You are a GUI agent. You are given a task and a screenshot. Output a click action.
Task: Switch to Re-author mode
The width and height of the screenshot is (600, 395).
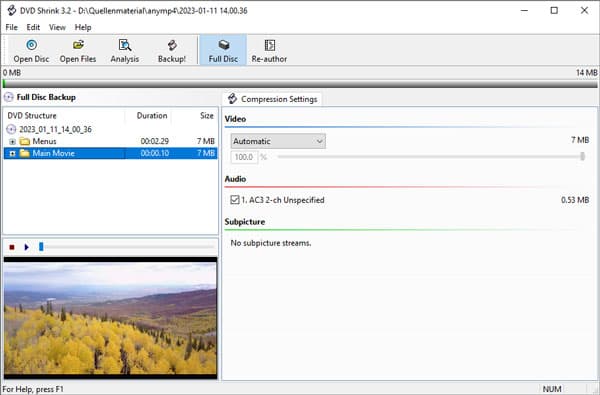click(x=269, y=51)
